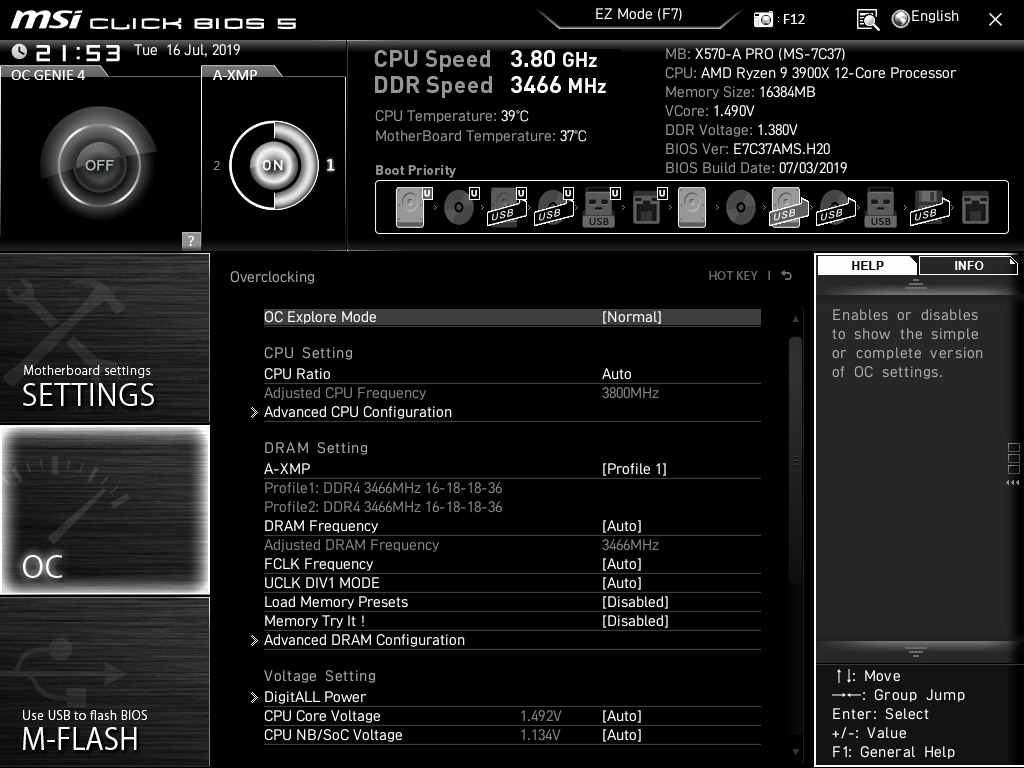Click Profile1: DDR4 3466MHz 16-18-18-36 line
The height and width of the screenshot is (768, 1024).
coord(383,488)
